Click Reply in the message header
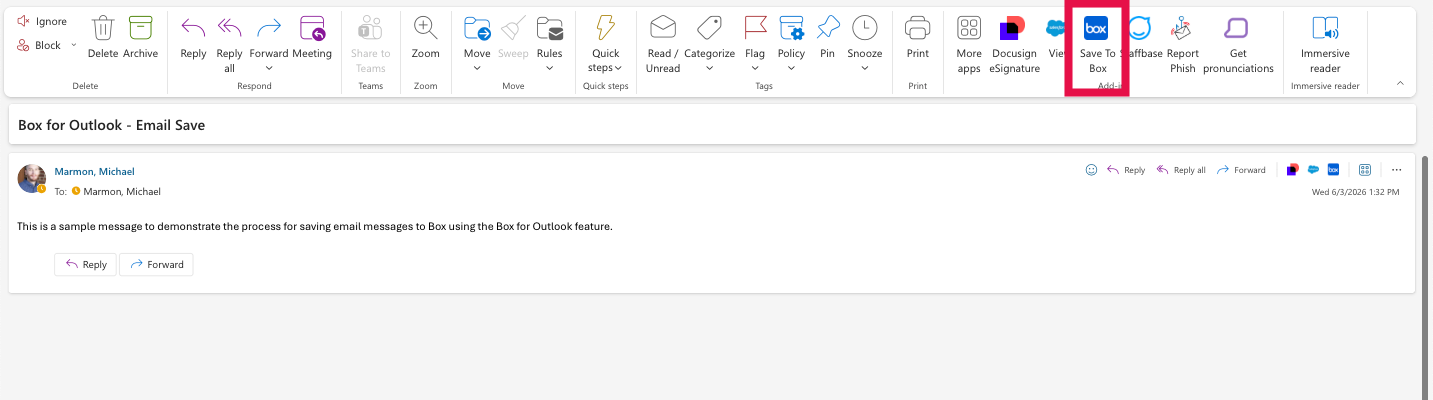Image resolution: width=1433 pixels, height=400 pixels. tap(1126, 170)
